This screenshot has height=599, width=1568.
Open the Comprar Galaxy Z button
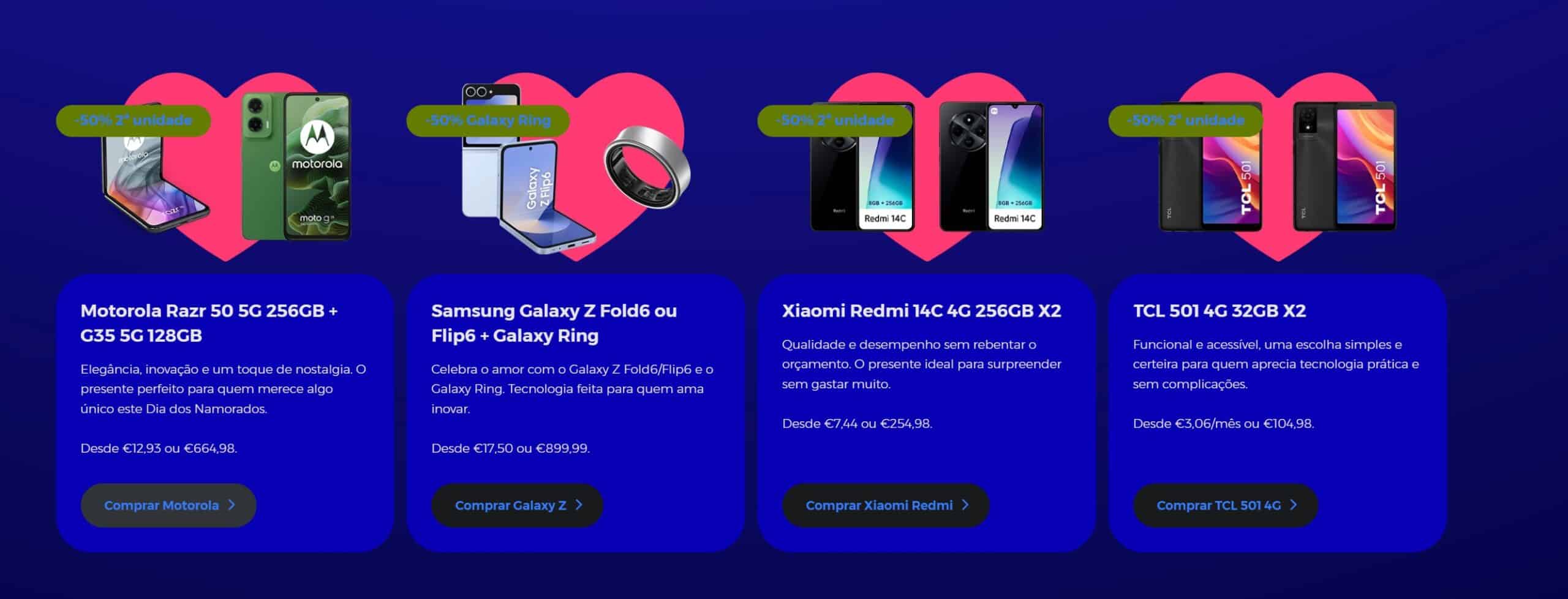click(517, 505)
